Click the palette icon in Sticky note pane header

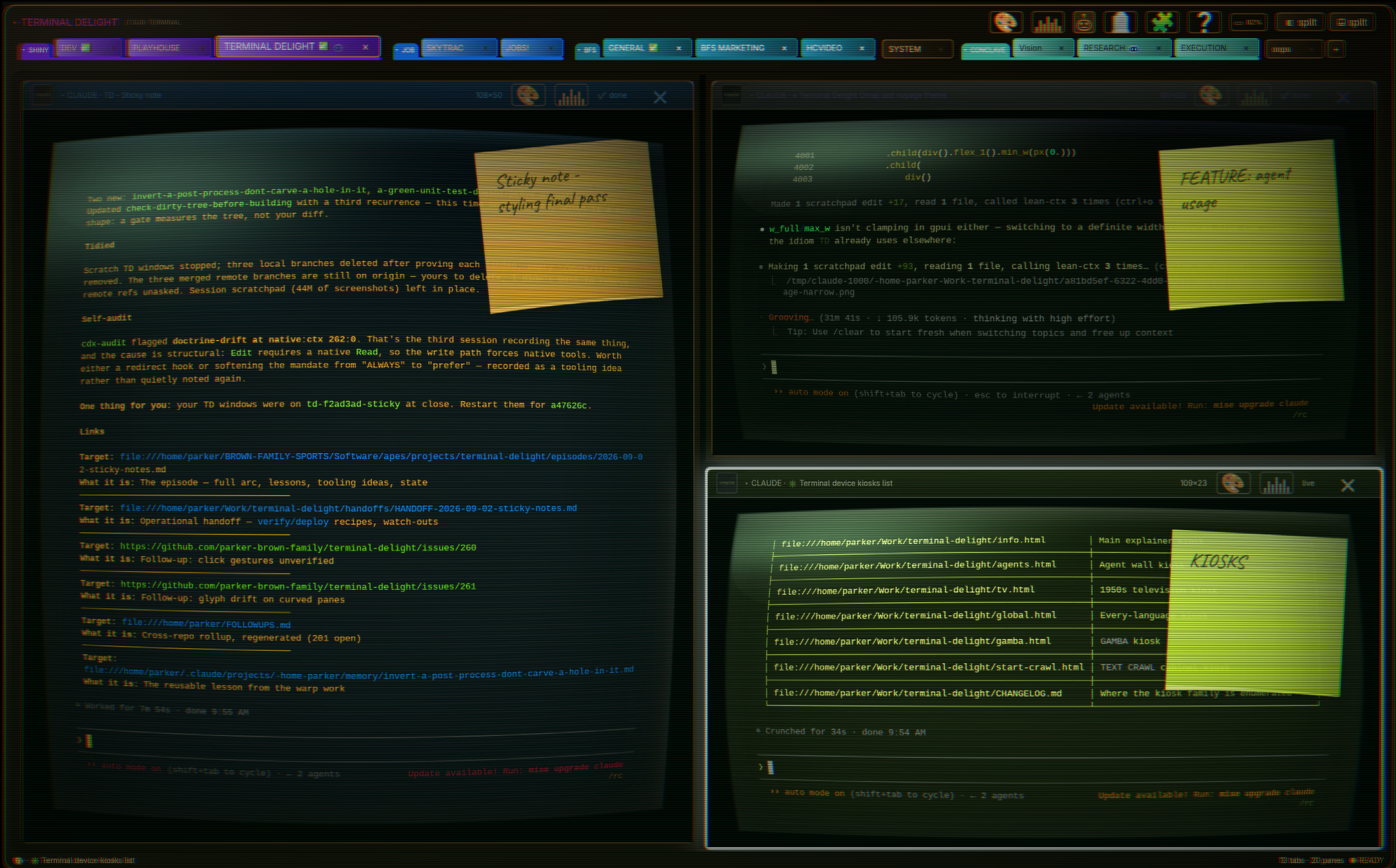click(528, 95)
